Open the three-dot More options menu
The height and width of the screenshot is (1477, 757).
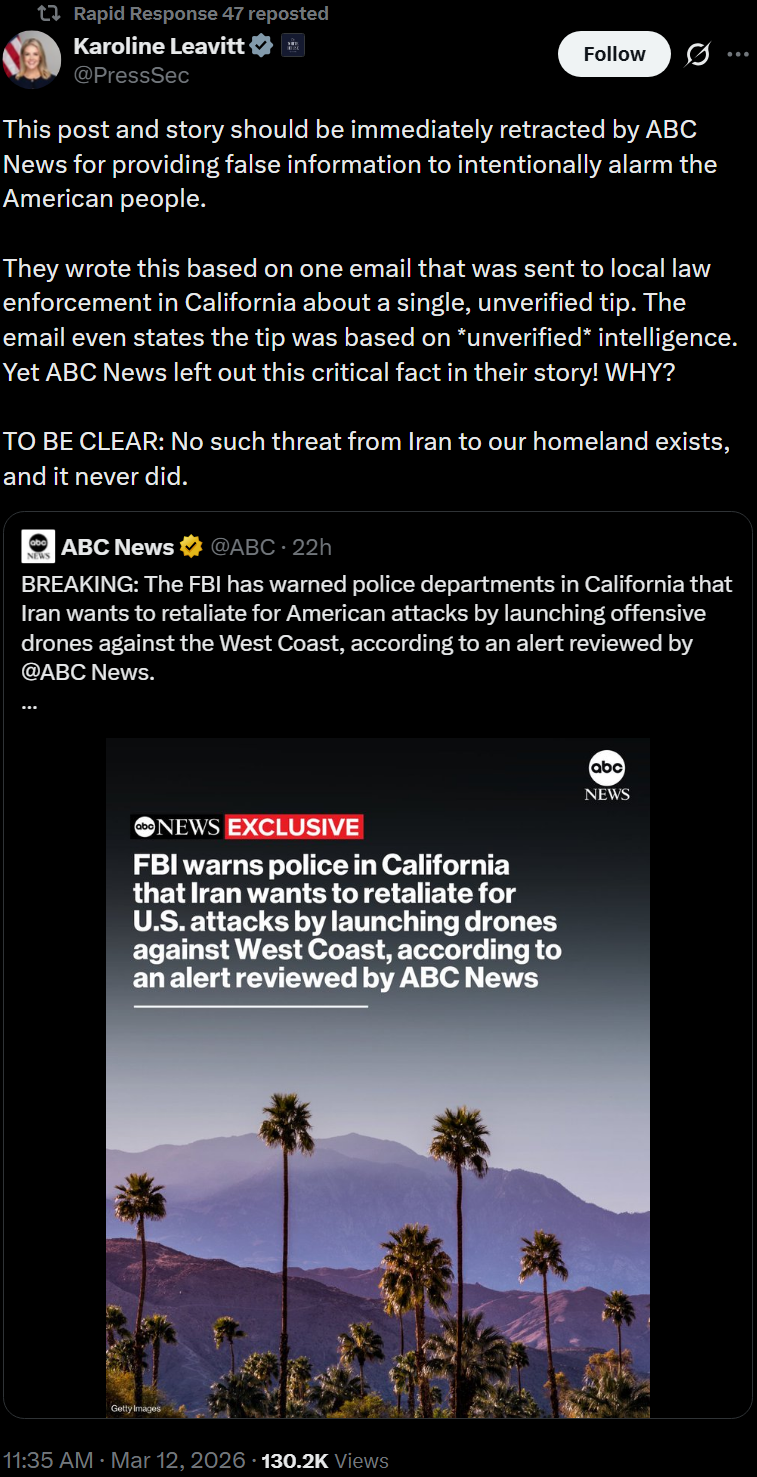click(x=738, y=55)
